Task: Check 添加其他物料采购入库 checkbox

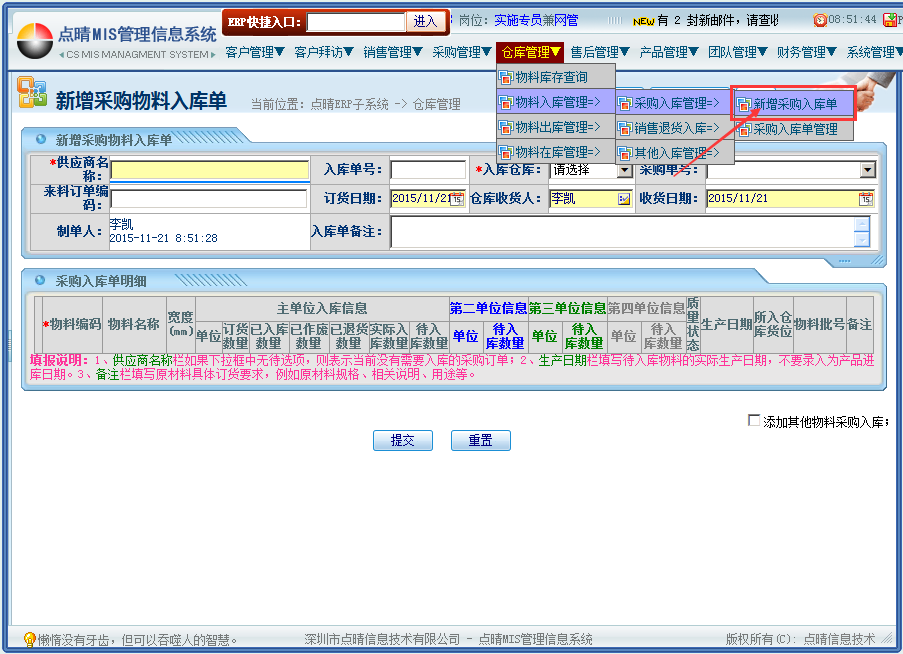Action: pyautogui.click(x=753, y=420)
